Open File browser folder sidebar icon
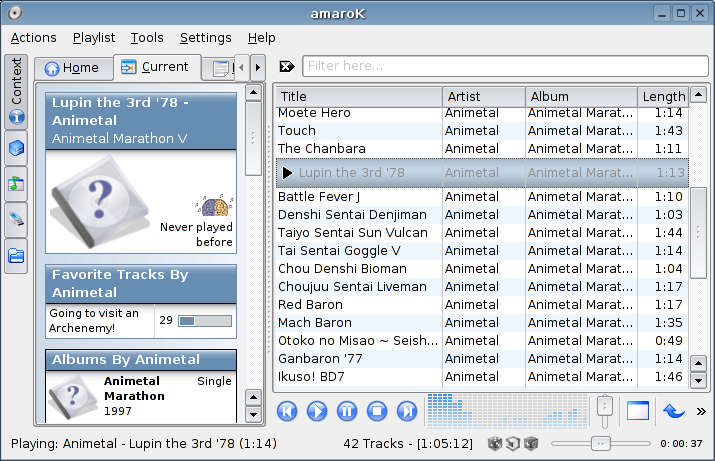The width and height of the screenshot is (715, 461). (x=16, y=256)
